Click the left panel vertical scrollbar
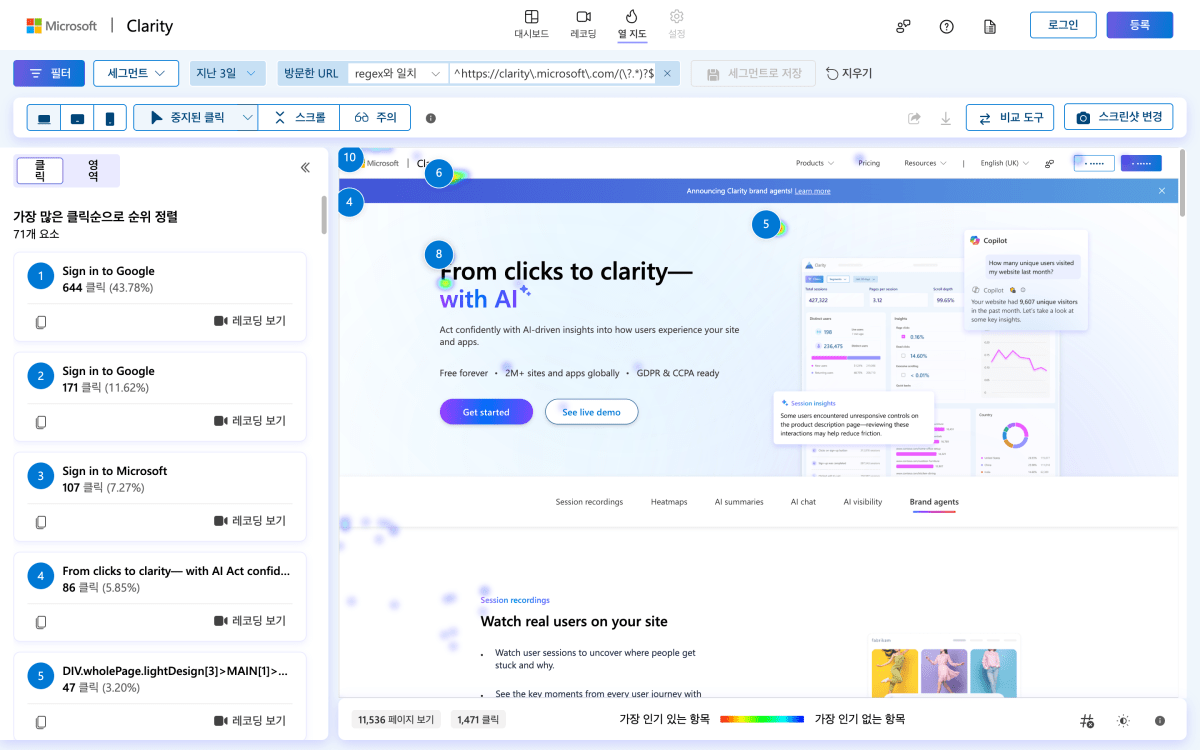1200x750 pixels. pos(323,214)
